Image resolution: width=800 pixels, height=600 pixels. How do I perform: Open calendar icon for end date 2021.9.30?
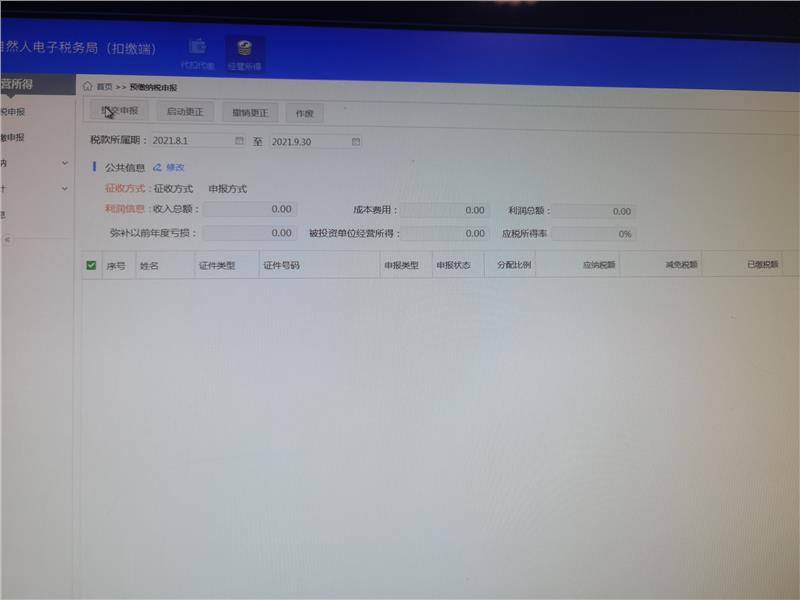point(355,142)
